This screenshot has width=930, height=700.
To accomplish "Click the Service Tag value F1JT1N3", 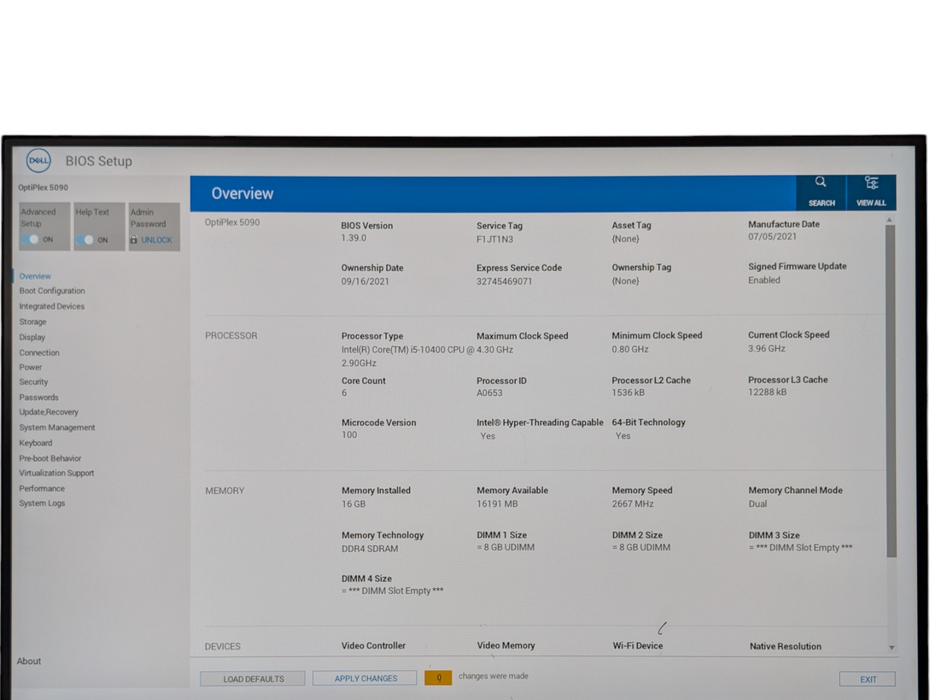I will click(x=495, y=239).
